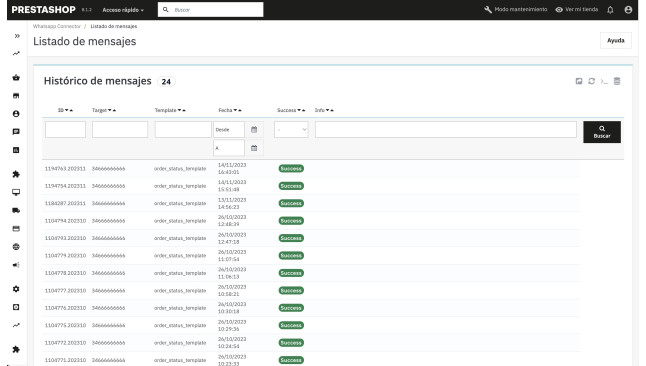Show the SQL query terminal icon

pyautogui.click(x=604, y=81)
